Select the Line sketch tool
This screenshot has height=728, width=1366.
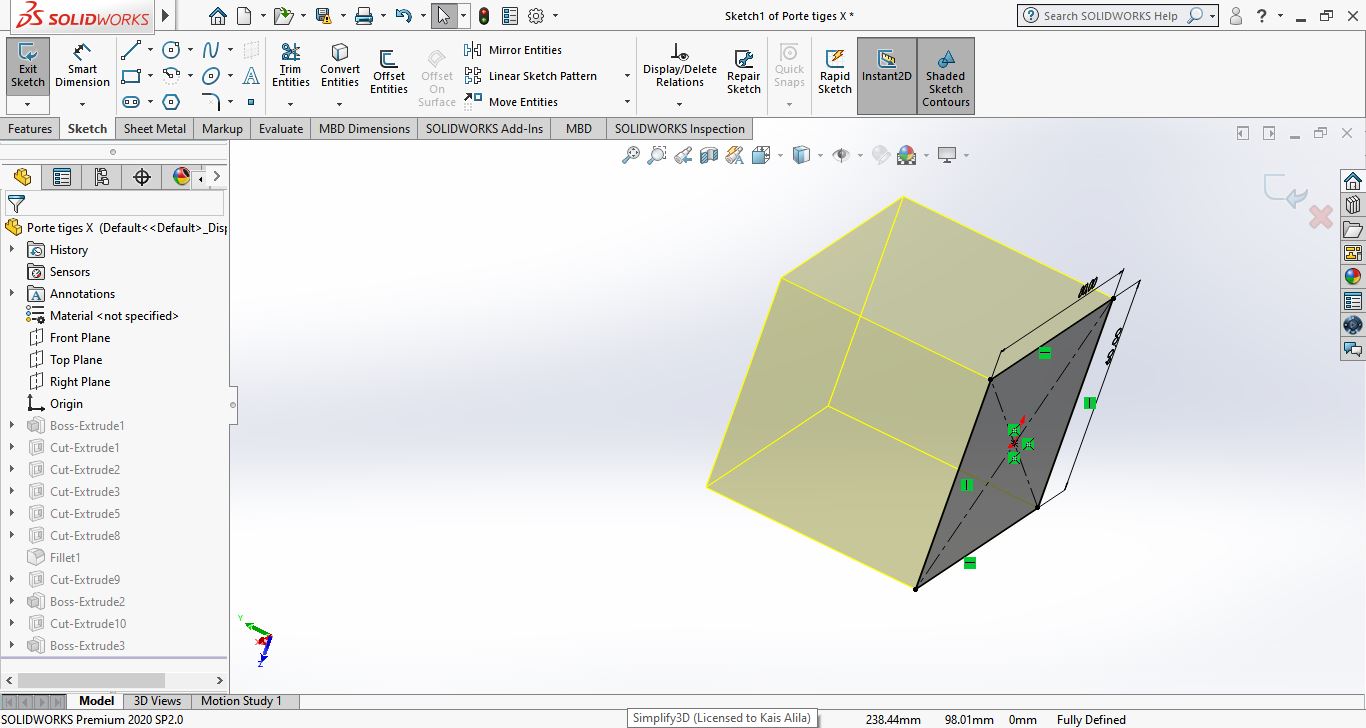point(131,50)
